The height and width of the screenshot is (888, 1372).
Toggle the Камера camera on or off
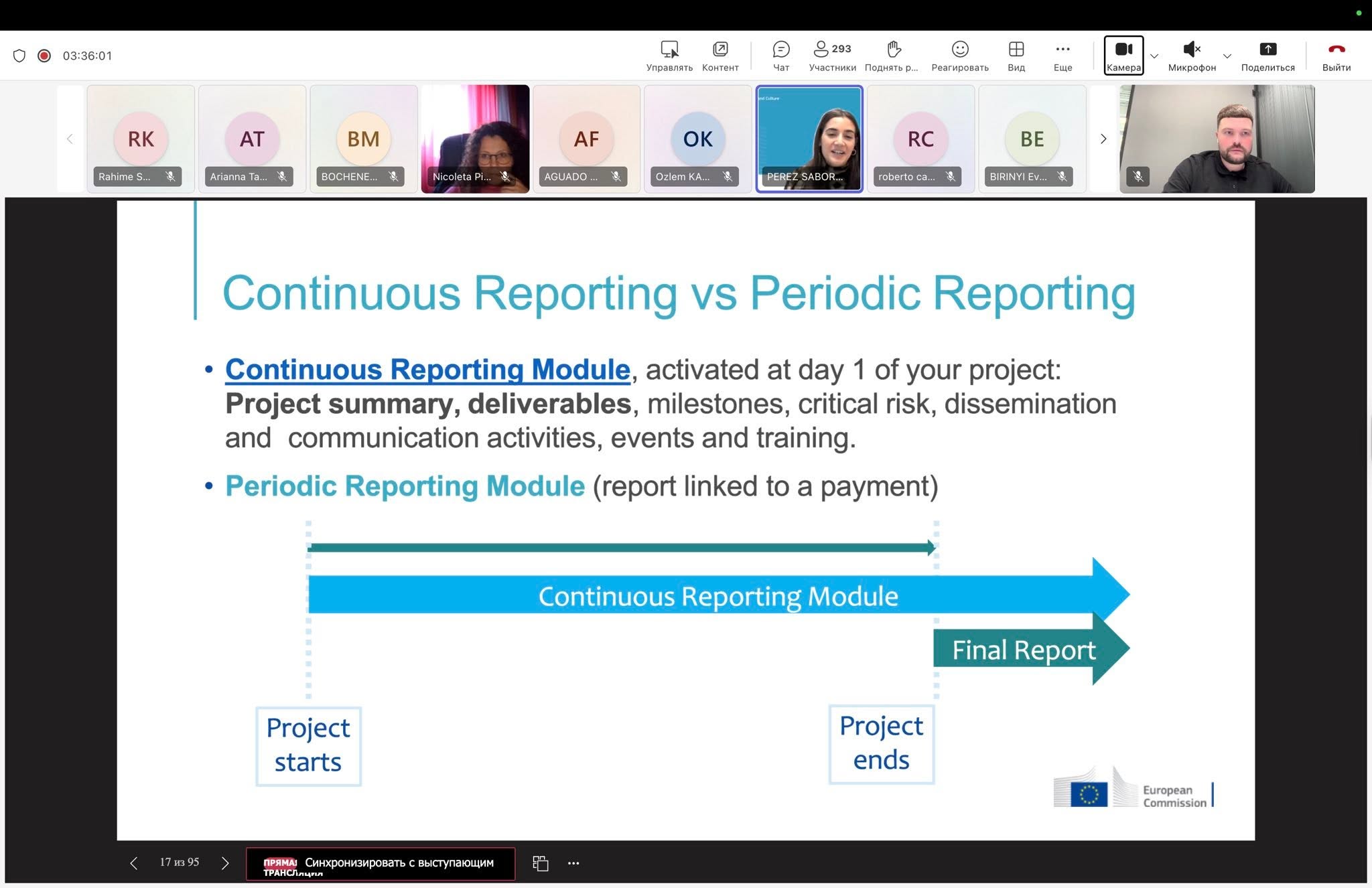click(x=1123, y=56)
